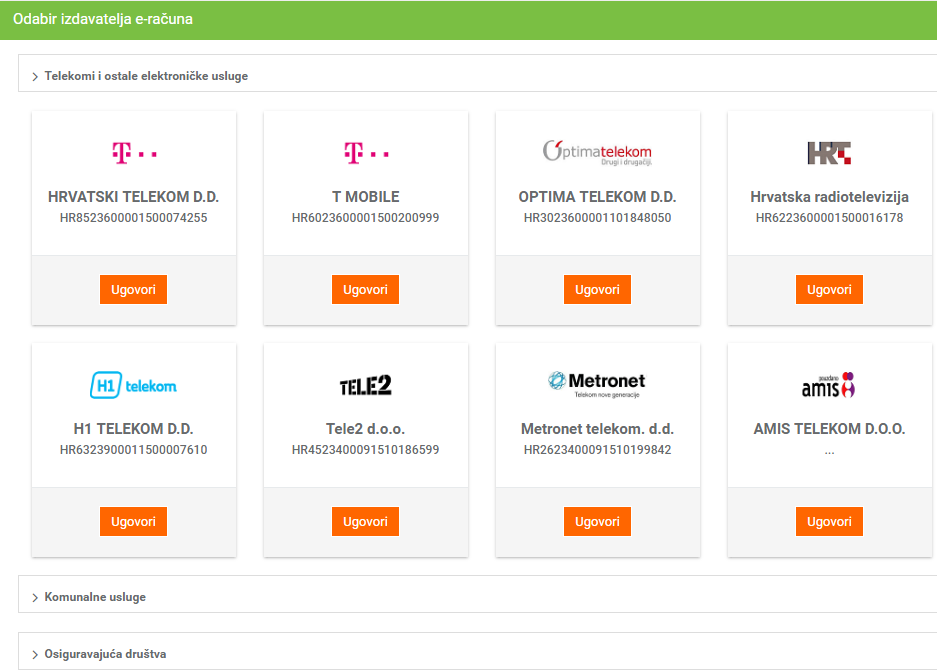937x670 pixels.
Task: Select the Hrvatska radiotelevizija name
Action: pos(829,197)
